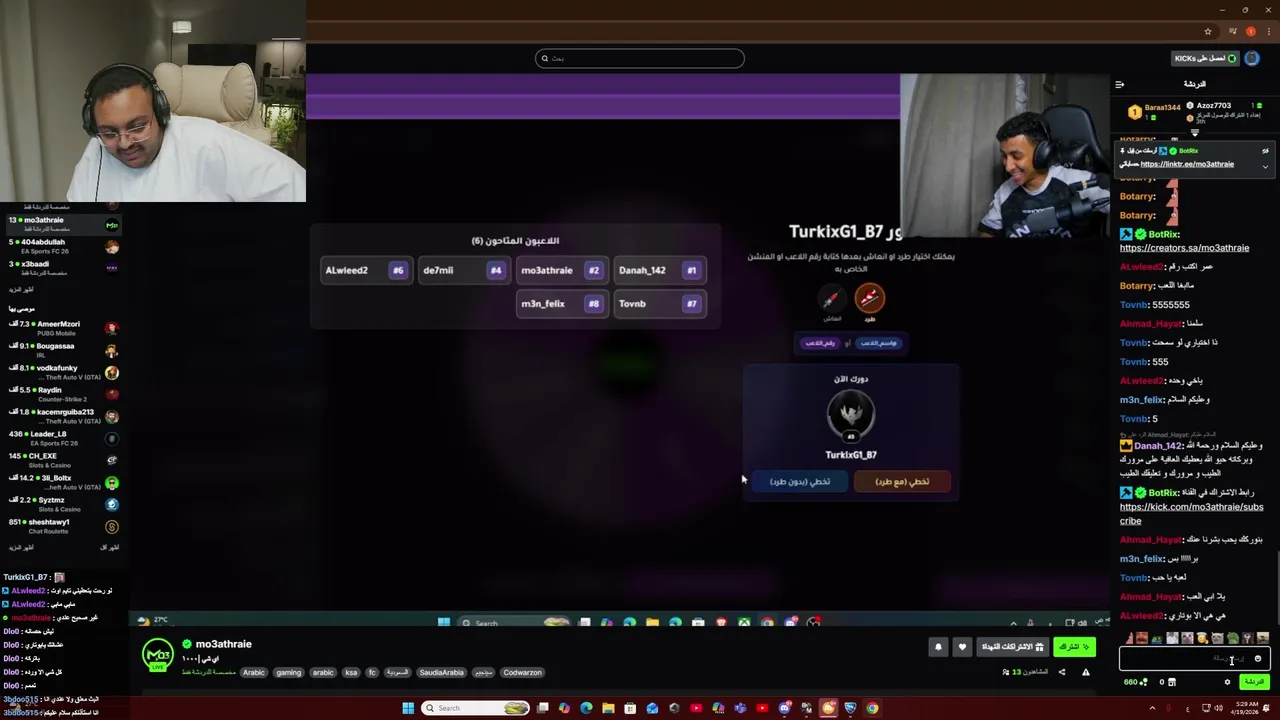This screenshot has height=720, width=1280.
Task: Click the Codwarzon stream tag
Action: click(522, 673)
